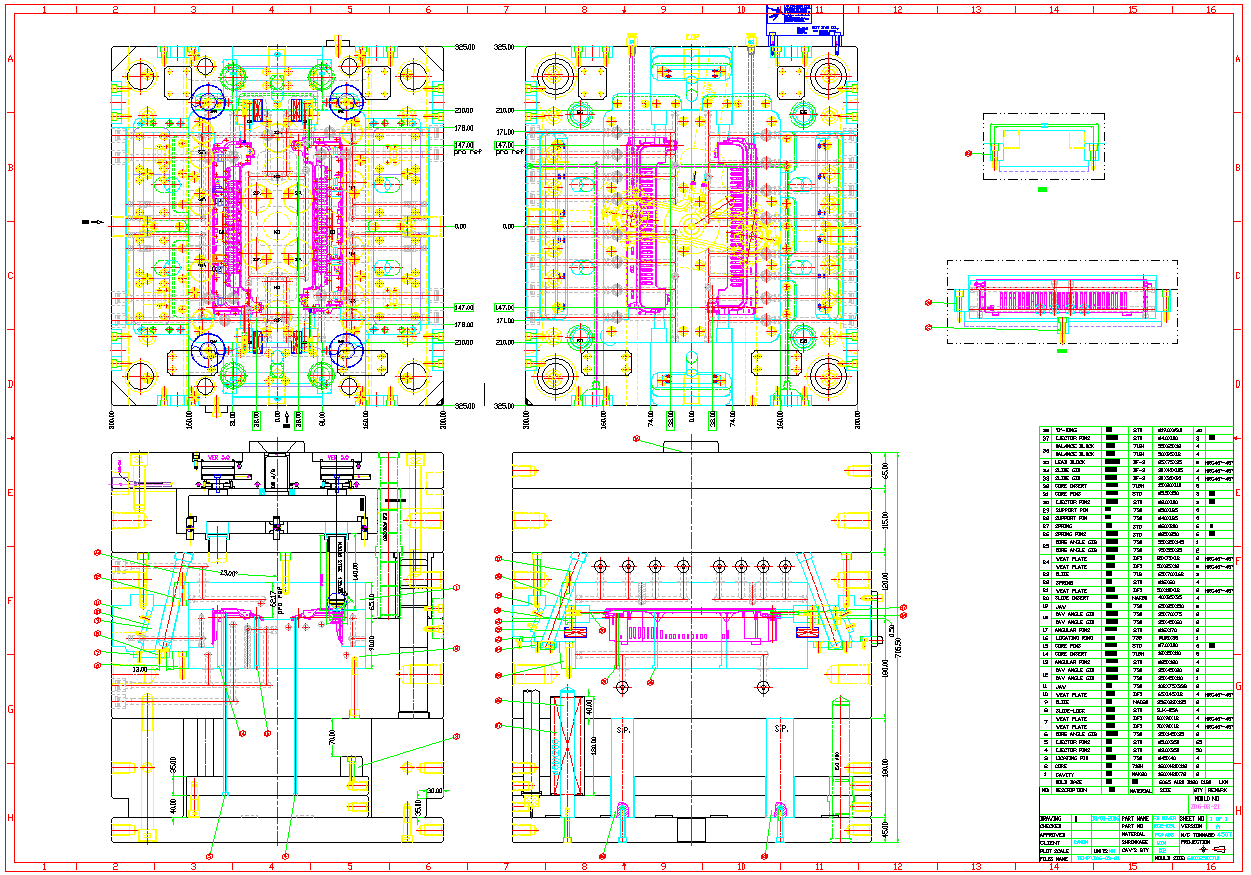Click the 'pro ref' text near the 147.00 dimension
The width and height of the screenshot is (1251, 875).
click(468, 153)
